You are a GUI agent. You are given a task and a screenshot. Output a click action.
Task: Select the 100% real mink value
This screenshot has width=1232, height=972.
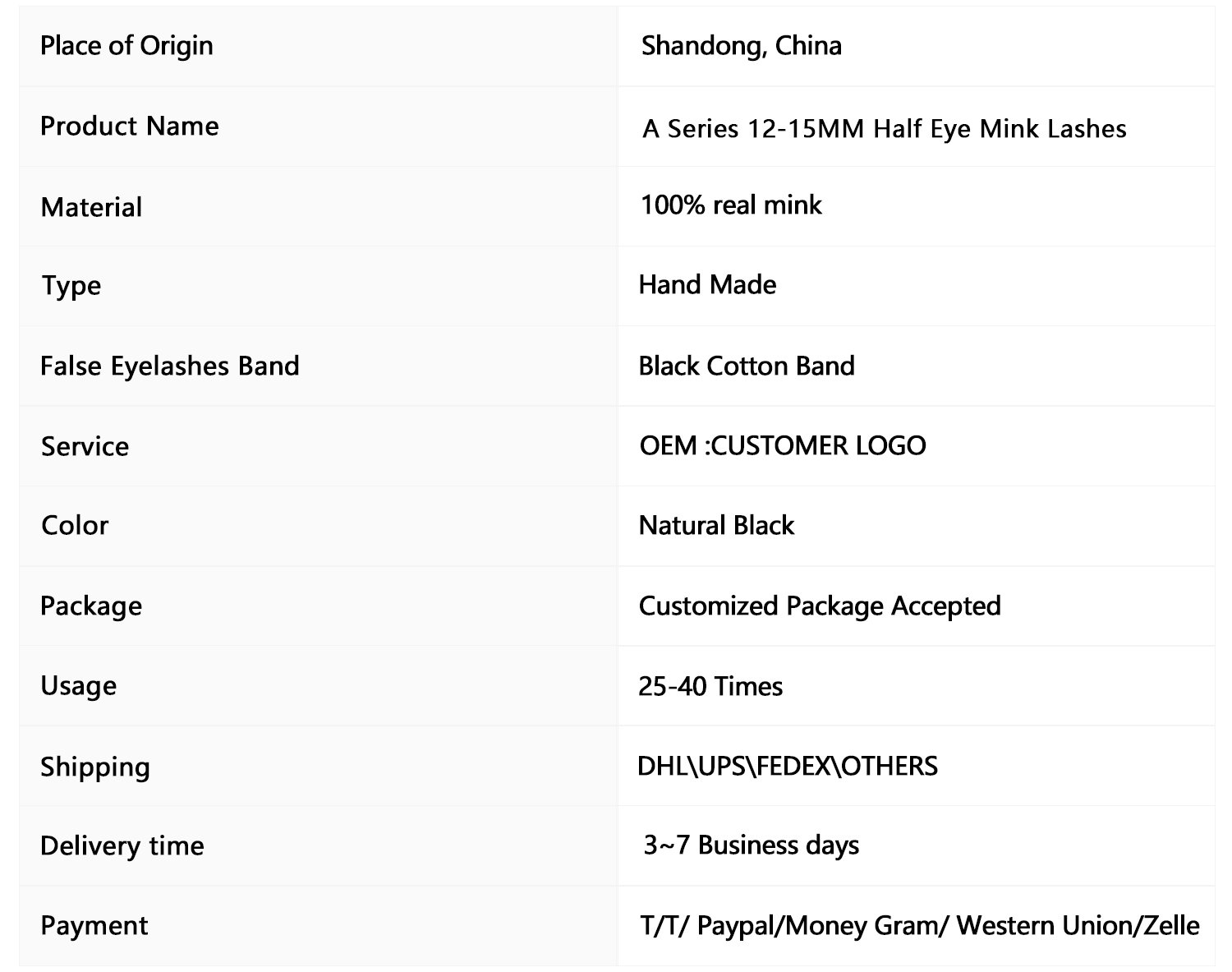click(731, 205)
